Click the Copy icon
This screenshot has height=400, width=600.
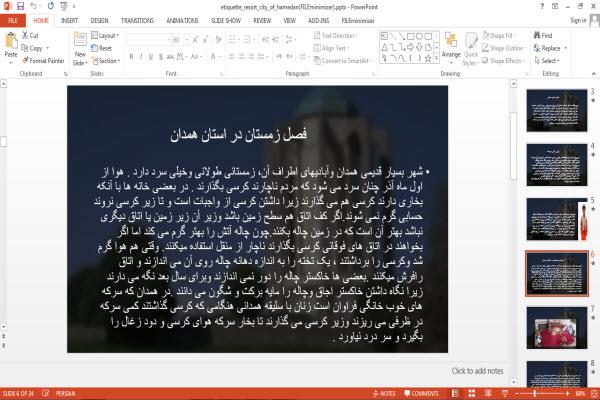tap(25, 48)
